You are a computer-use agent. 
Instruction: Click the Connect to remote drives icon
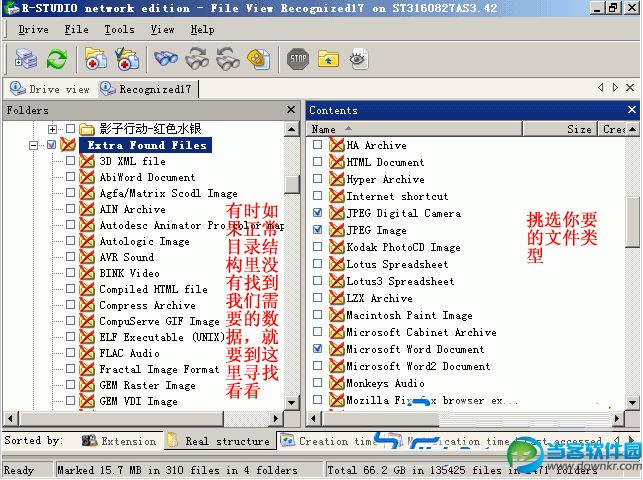pos(26,59)
